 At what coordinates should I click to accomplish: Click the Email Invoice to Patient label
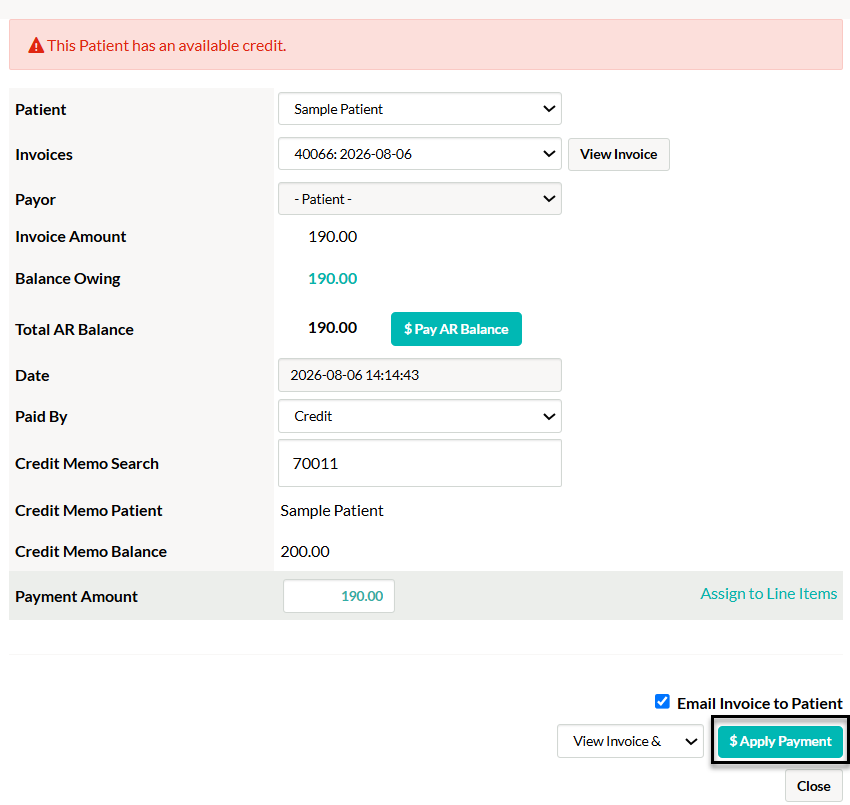coord(759,704)
